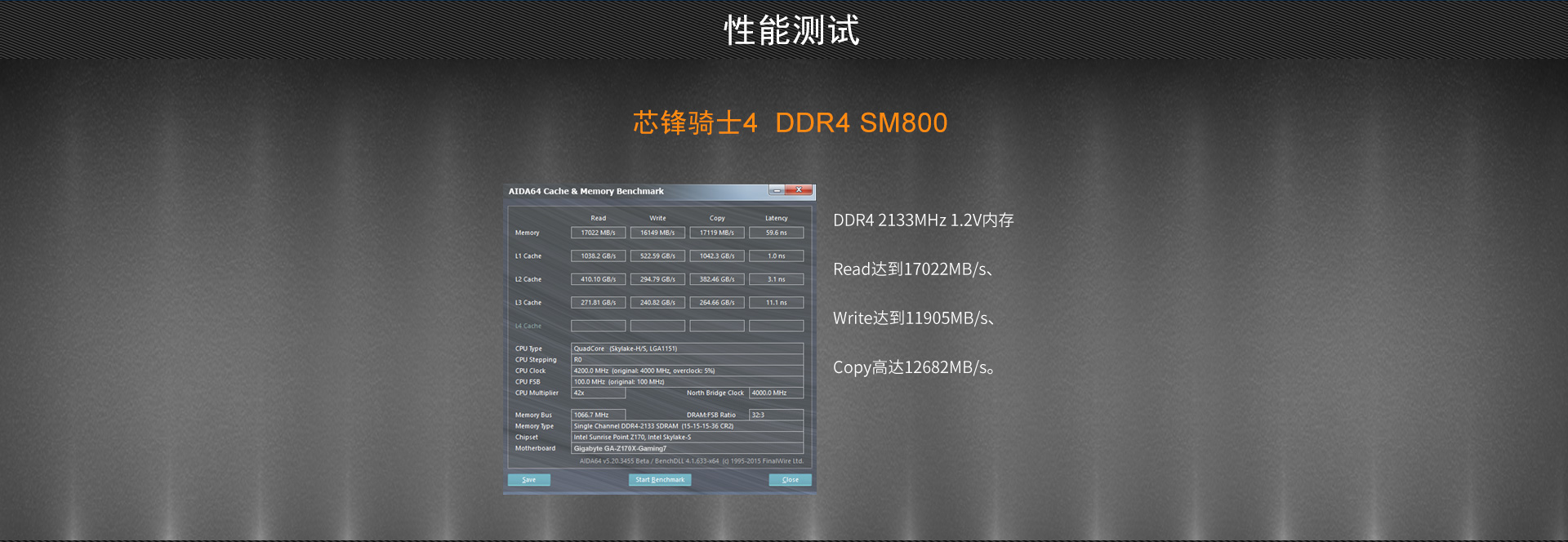Click the empty L4 Cache Read box
Screen dimensions: 1568x542
tap(598, 326)
